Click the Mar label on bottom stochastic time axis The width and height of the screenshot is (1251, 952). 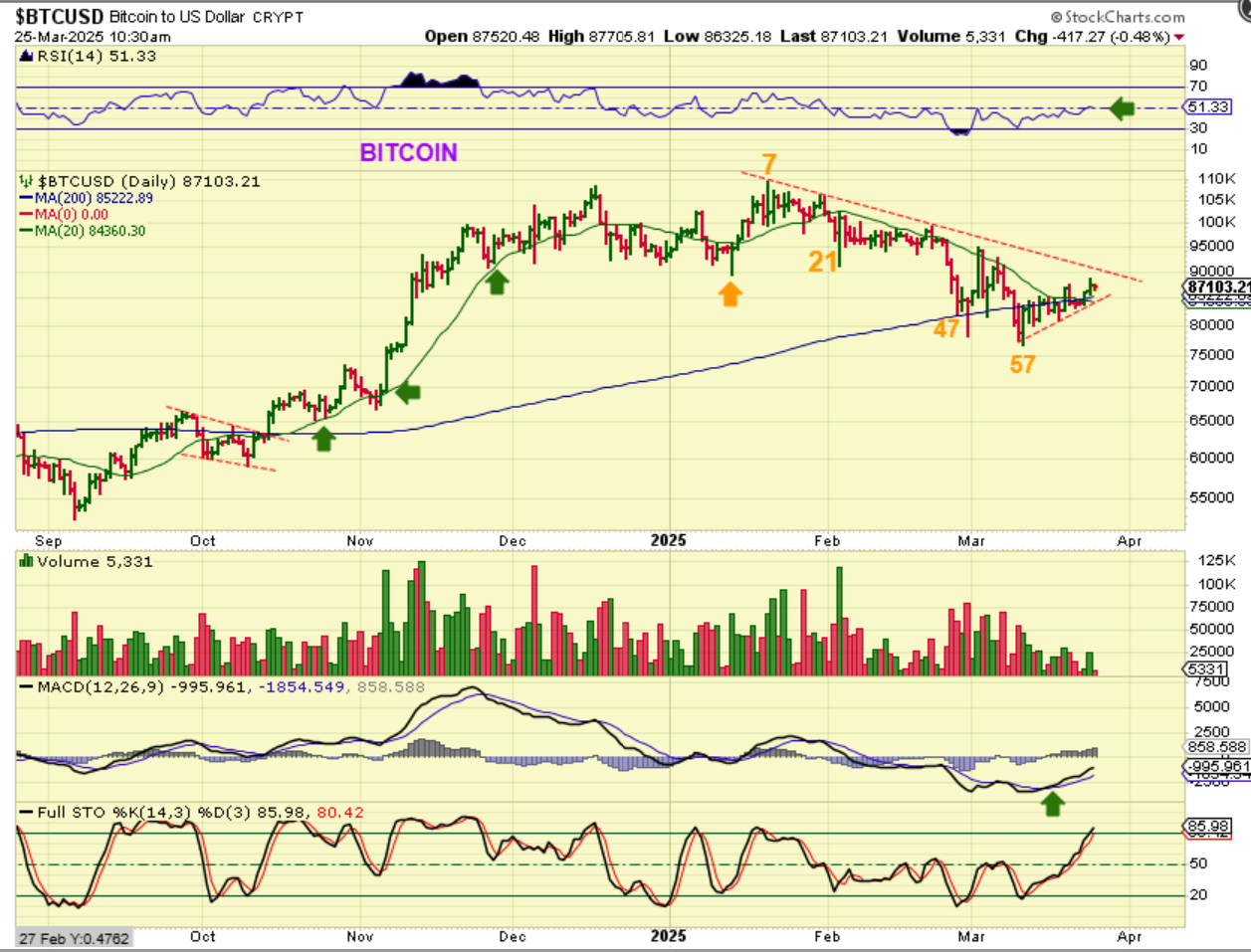[x=971, y=937]
